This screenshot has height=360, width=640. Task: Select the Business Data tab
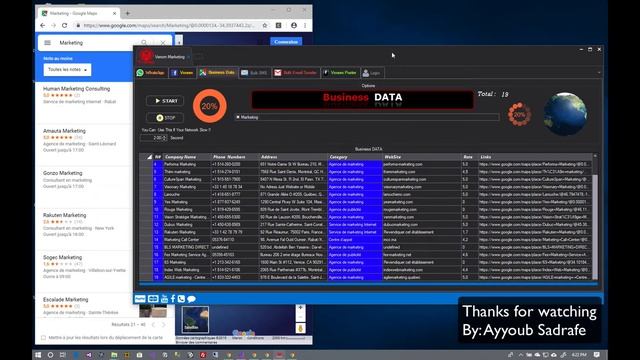pyautogui.click(x=218, y=73)
